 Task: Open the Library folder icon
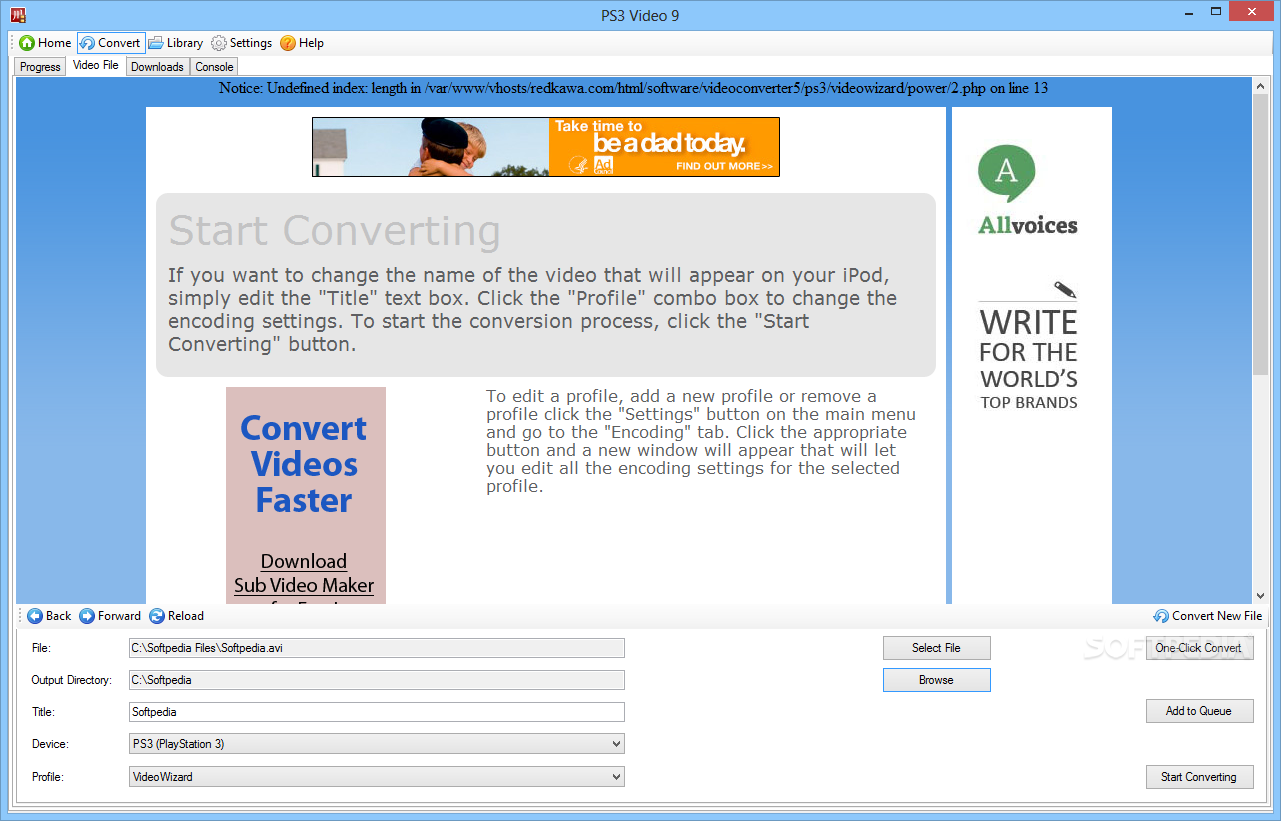coord(156,43)
